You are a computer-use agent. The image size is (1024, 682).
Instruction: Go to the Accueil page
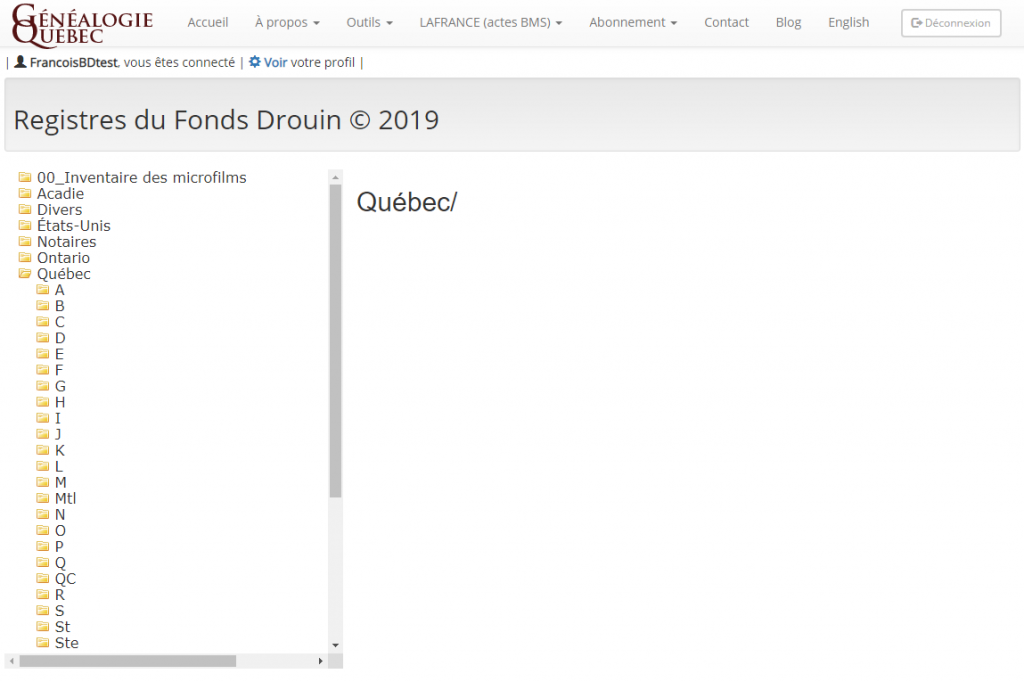point(208,22)
